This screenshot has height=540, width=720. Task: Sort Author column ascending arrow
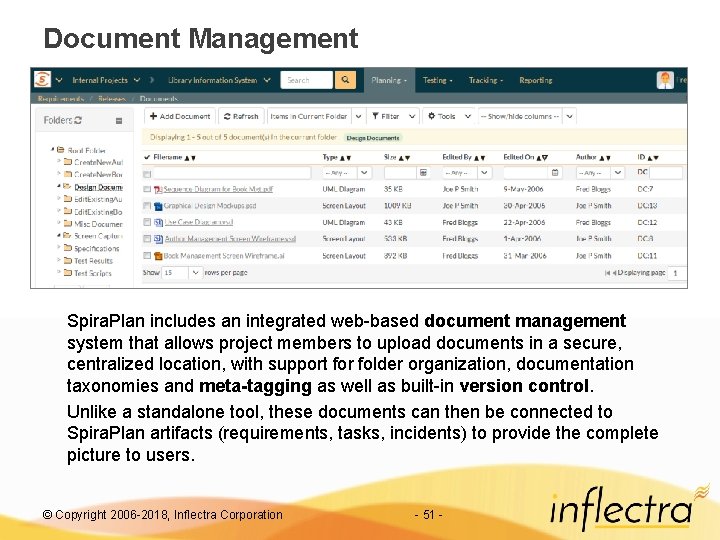pos(602,158)
